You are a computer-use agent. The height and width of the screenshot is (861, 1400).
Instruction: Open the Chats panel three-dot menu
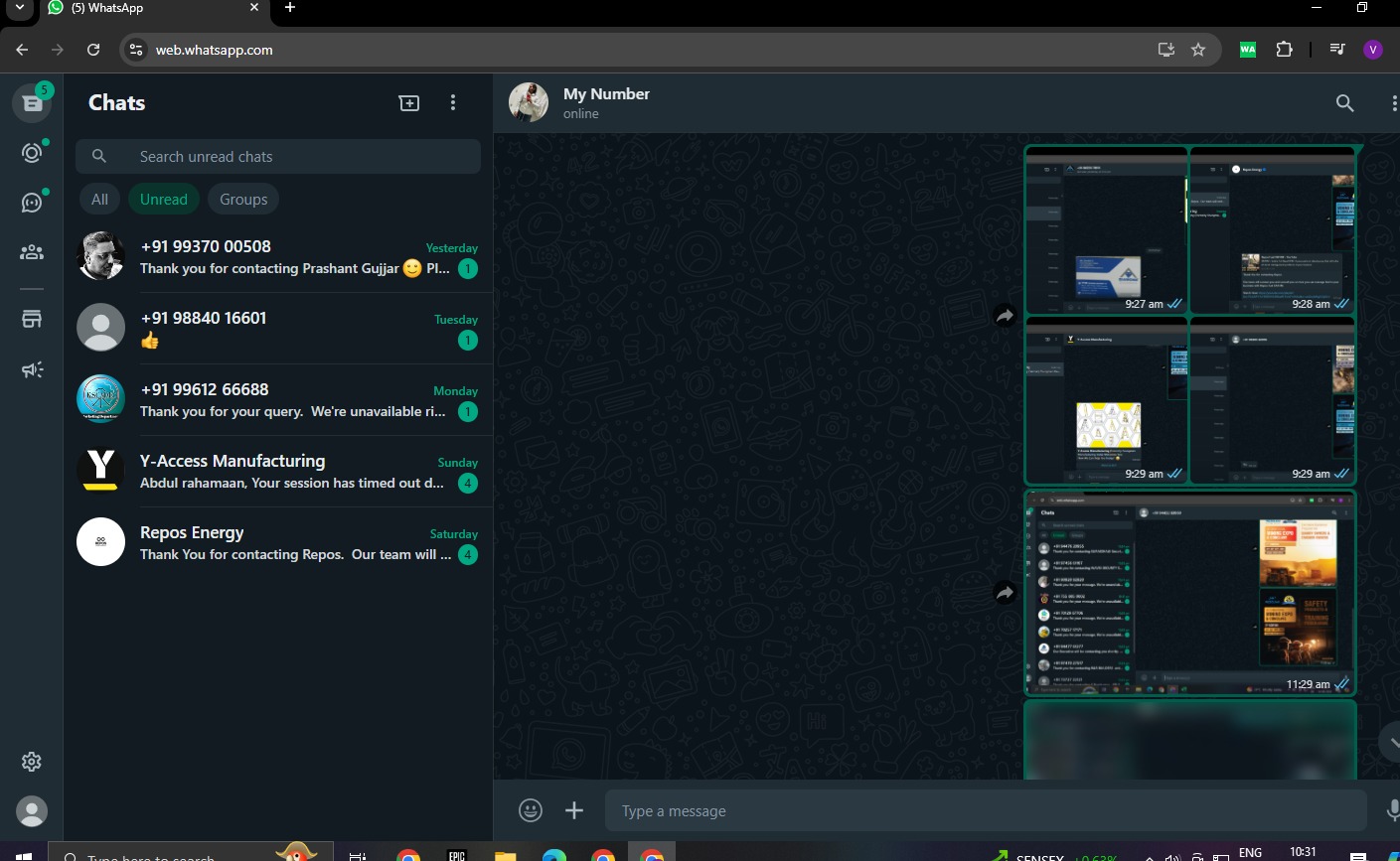point(453,102)
